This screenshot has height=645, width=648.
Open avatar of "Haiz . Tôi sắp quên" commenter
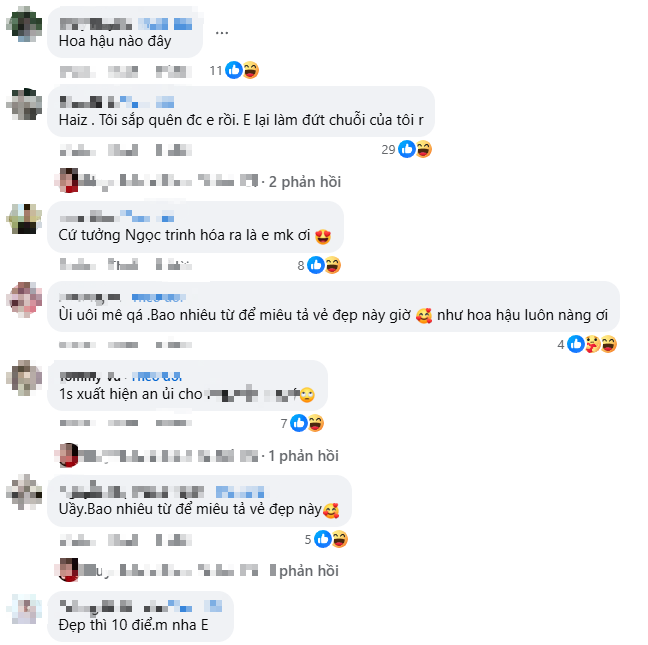pos(24,103)
